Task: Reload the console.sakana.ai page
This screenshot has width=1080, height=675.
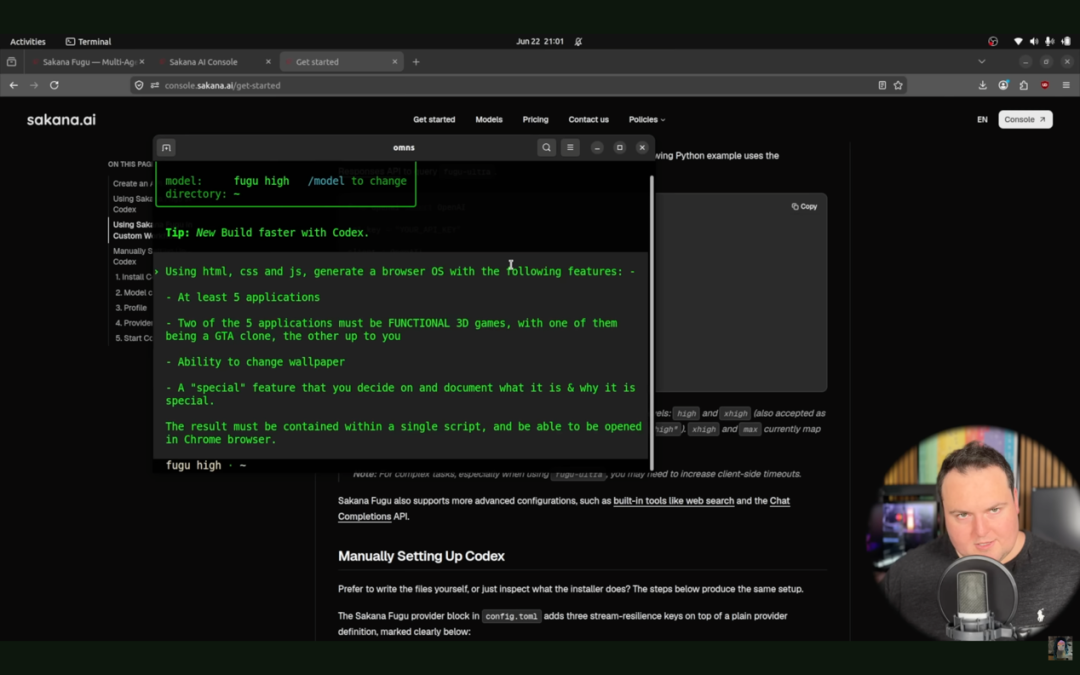Action: click(x=54, y=85)
